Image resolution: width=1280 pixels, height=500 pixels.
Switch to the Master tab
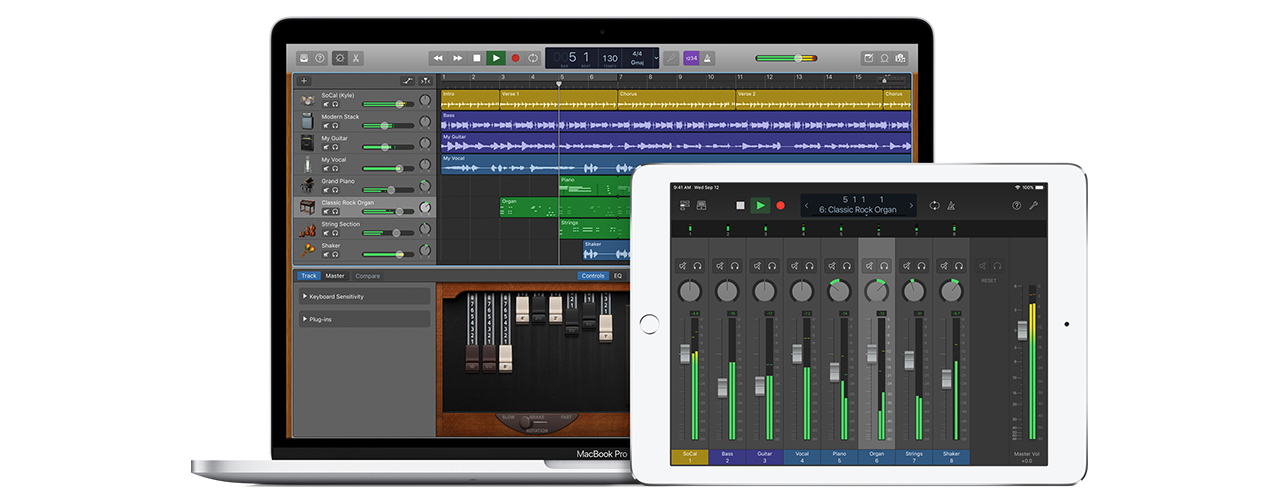click(x=335, y=276)
